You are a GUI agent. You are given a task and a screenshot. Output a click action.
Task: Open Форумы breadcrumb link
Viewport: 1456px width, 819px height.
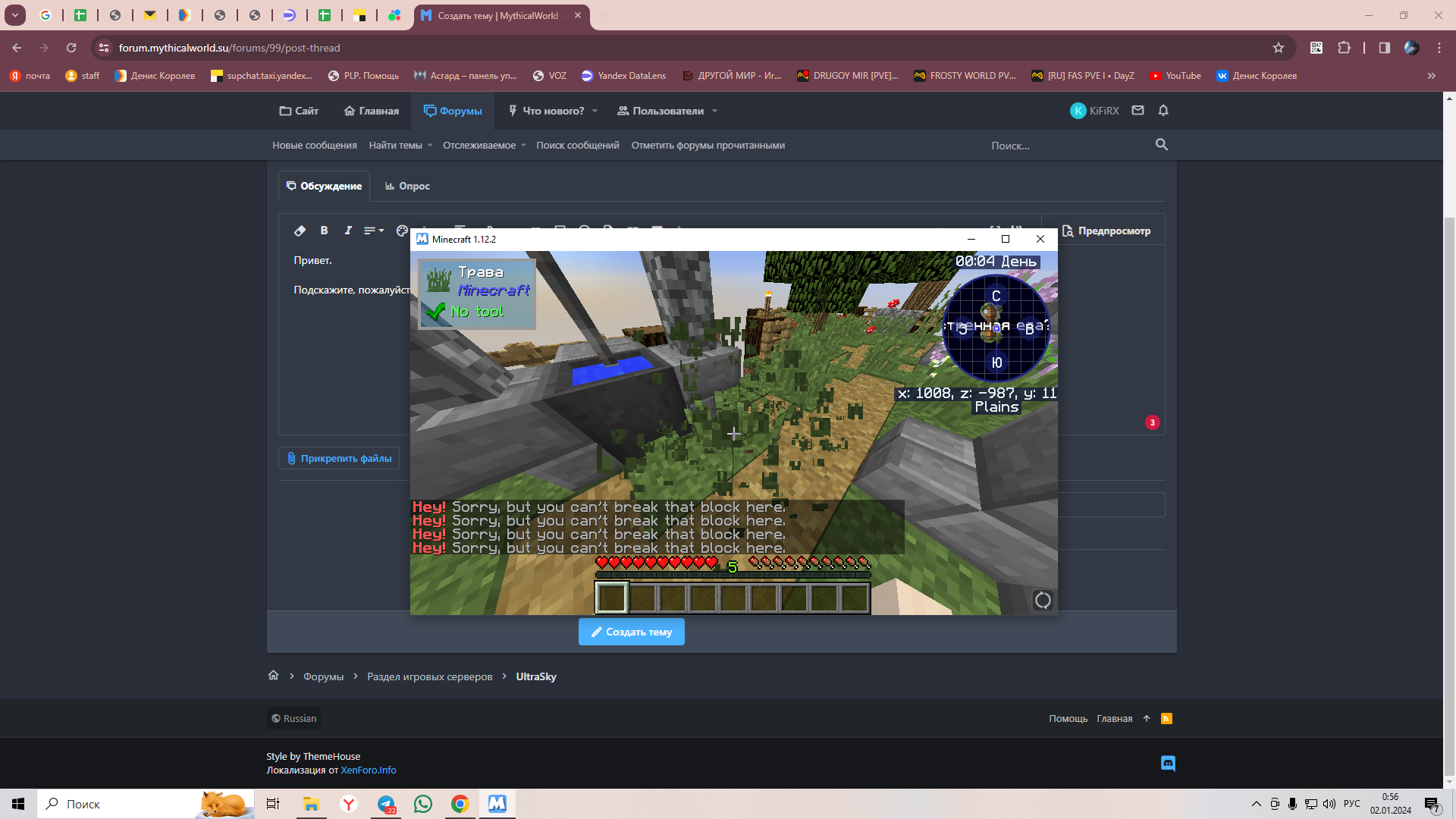pos(324,676)
